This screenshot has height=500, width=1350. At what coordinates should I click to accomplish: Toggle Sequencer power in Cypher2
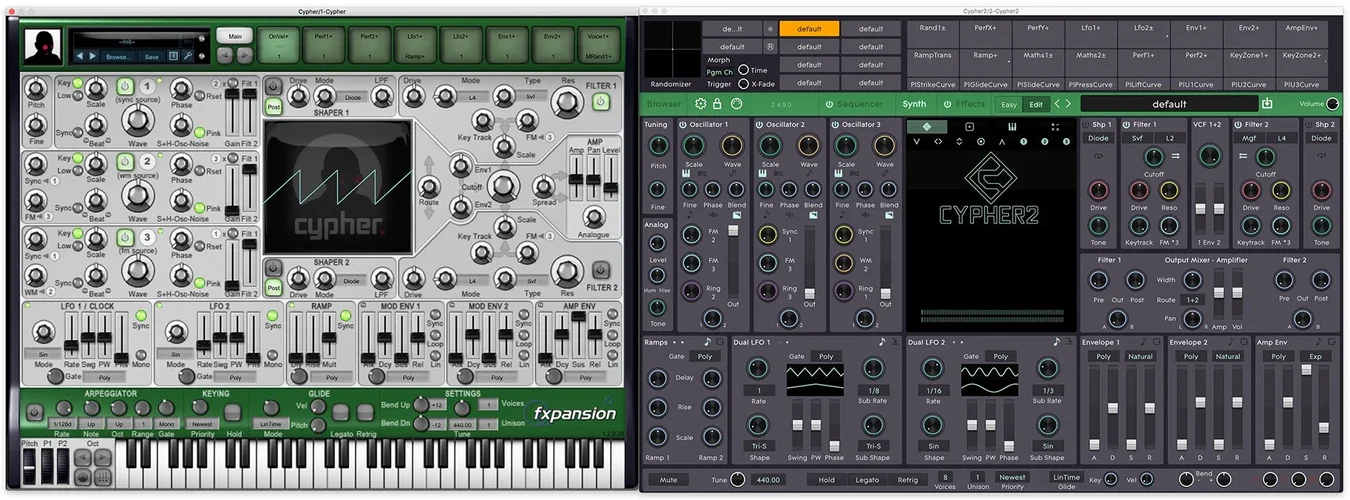pos(829,104)
